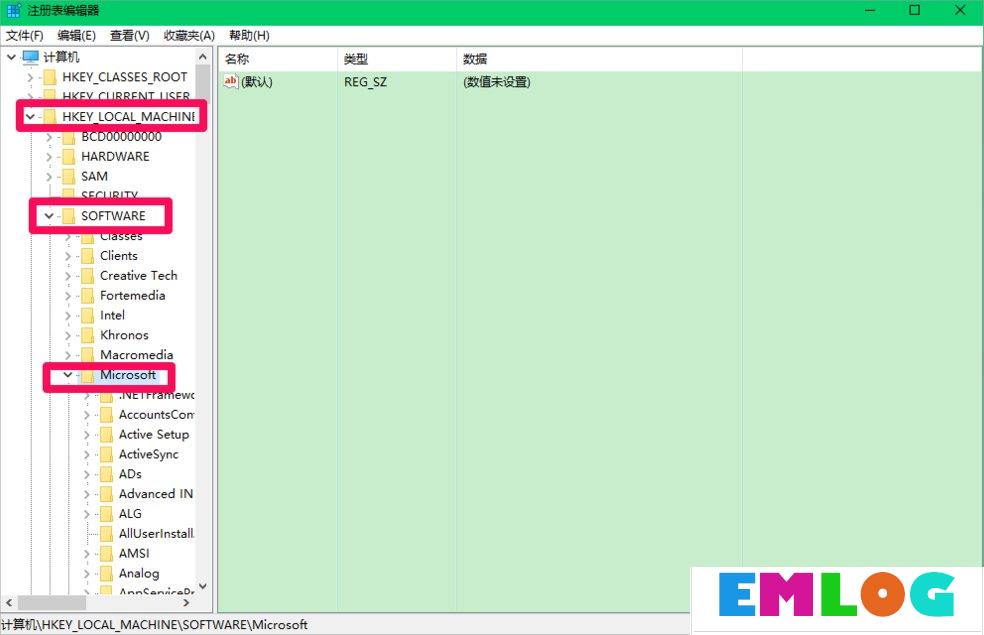Viewport: 984px width, 635px height.
Task: Click the Clients folder icon
Action: click(x=87, y=256)
